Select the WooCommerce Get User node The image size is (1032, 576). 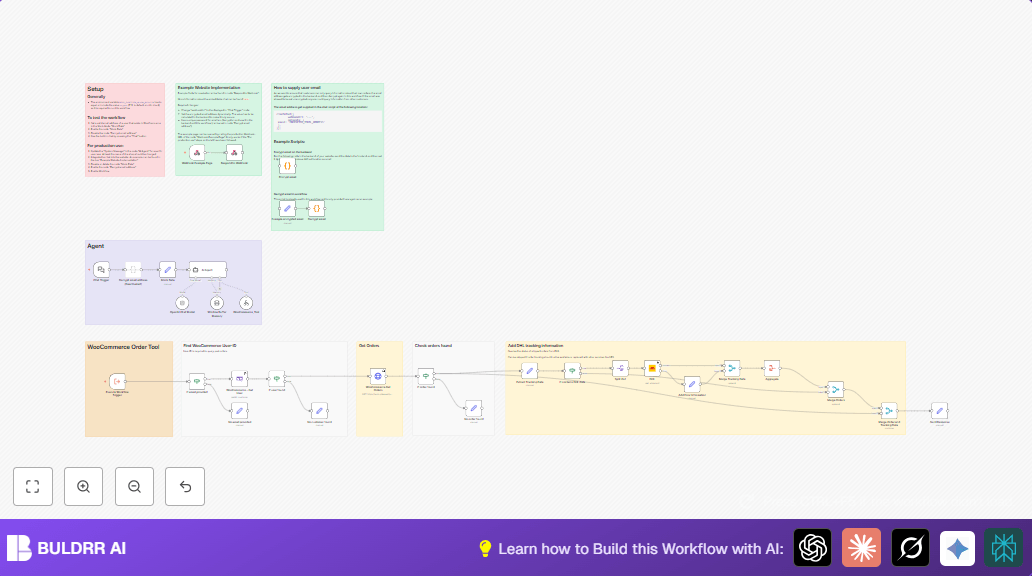click(240, 379)
